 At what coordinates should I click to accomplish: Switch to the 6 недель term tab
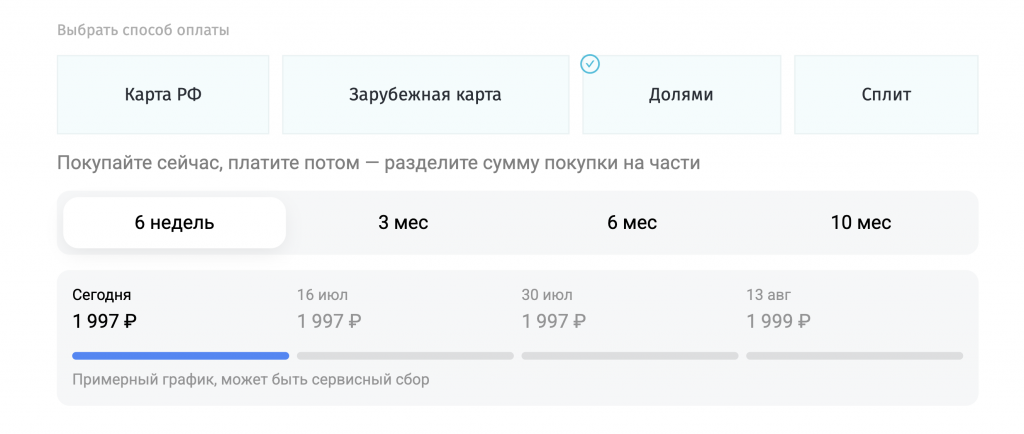[174, 223]
